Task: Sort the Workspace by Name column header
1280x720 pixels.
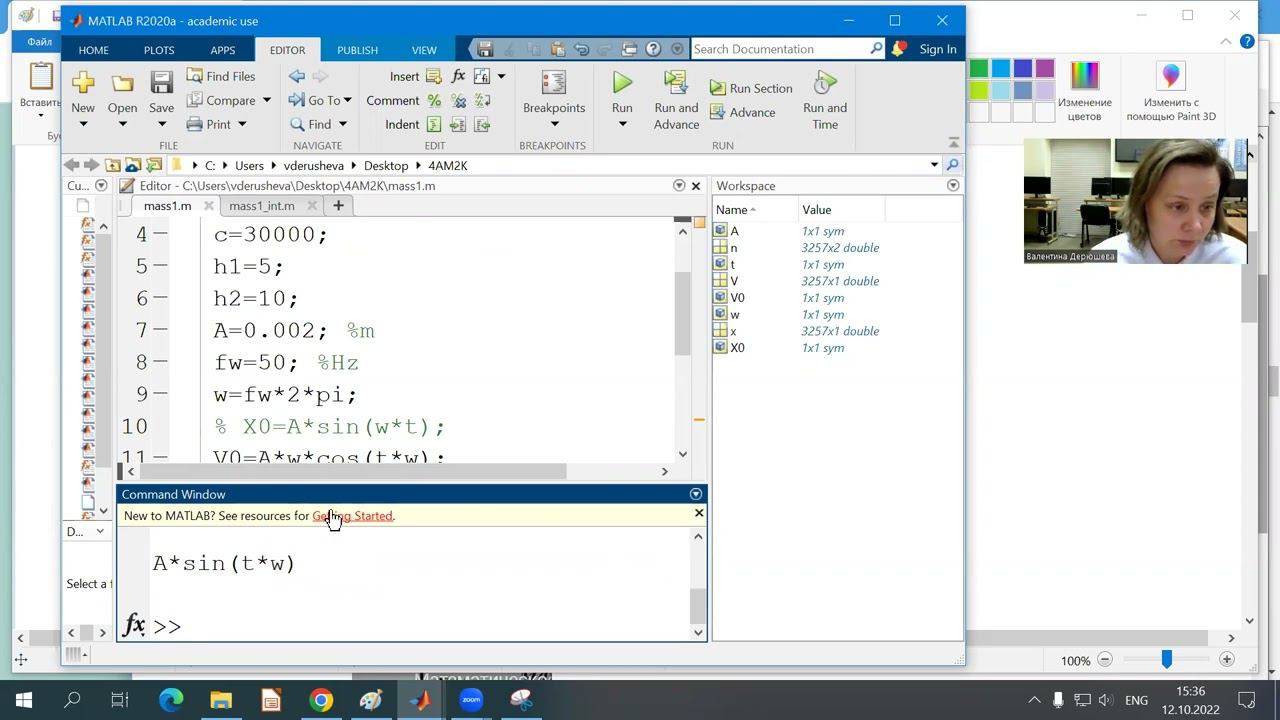Action: click(754, 210)
